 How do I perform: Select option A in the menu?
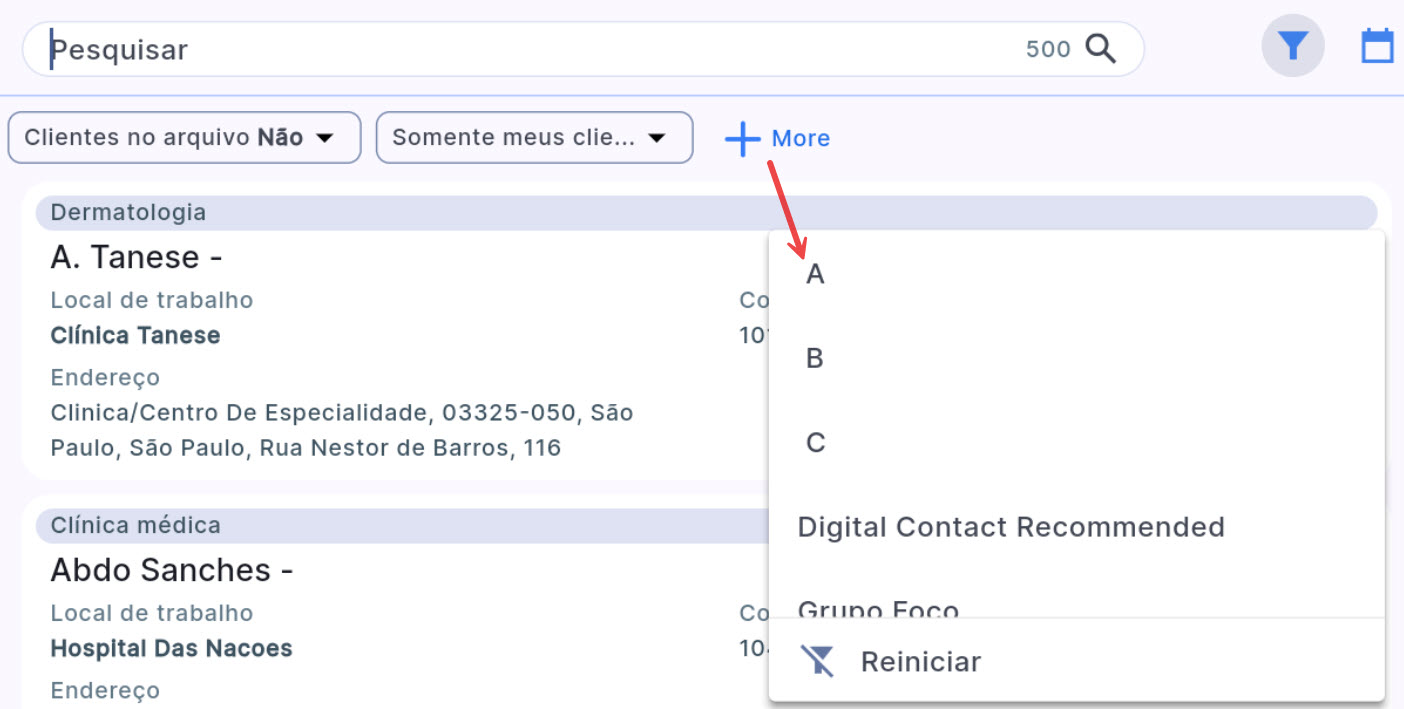pos(815,274)
